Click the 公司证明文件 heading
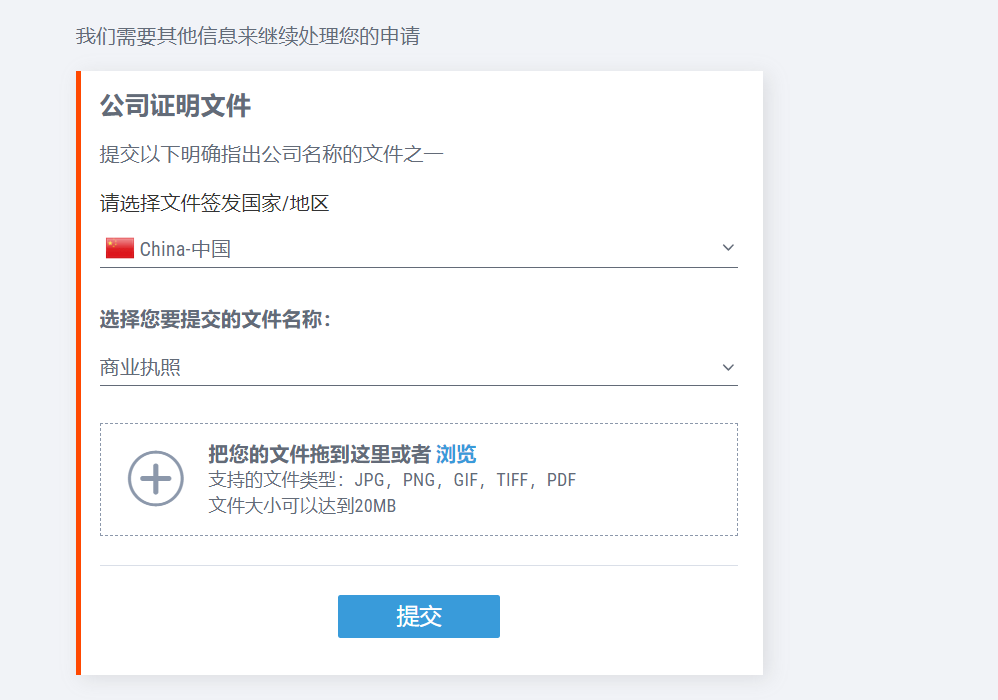998x700 pixels. click(x=176, y=106)
